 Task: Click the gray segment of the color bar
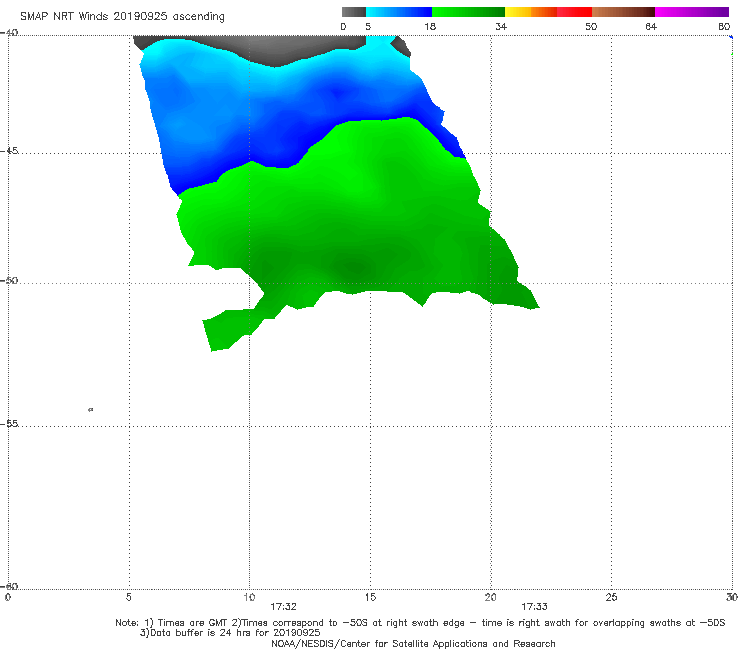coord(354,12)
